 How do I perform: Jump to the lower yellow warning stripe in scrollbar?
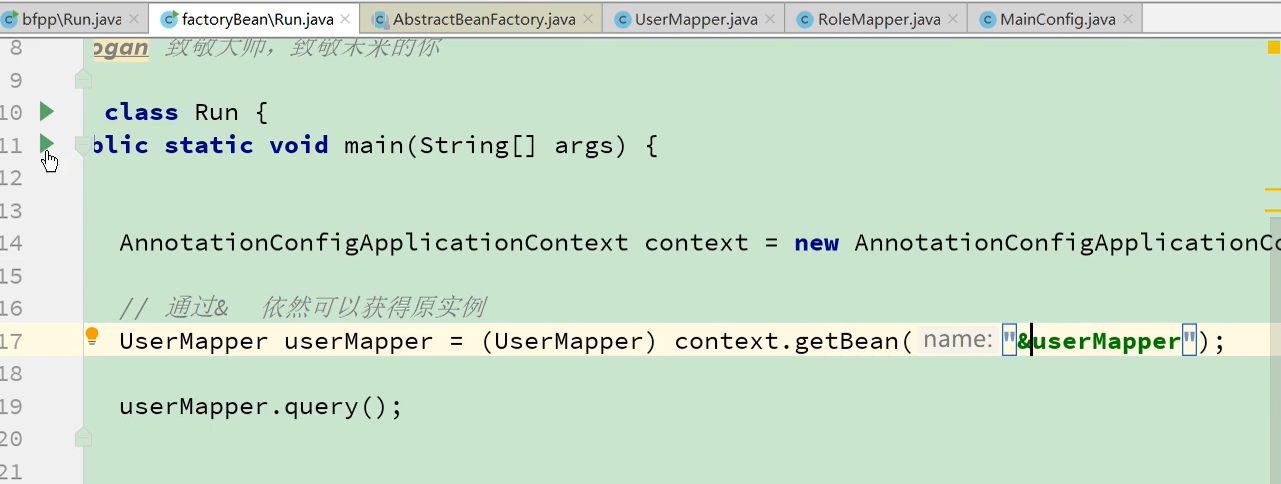1273,210
